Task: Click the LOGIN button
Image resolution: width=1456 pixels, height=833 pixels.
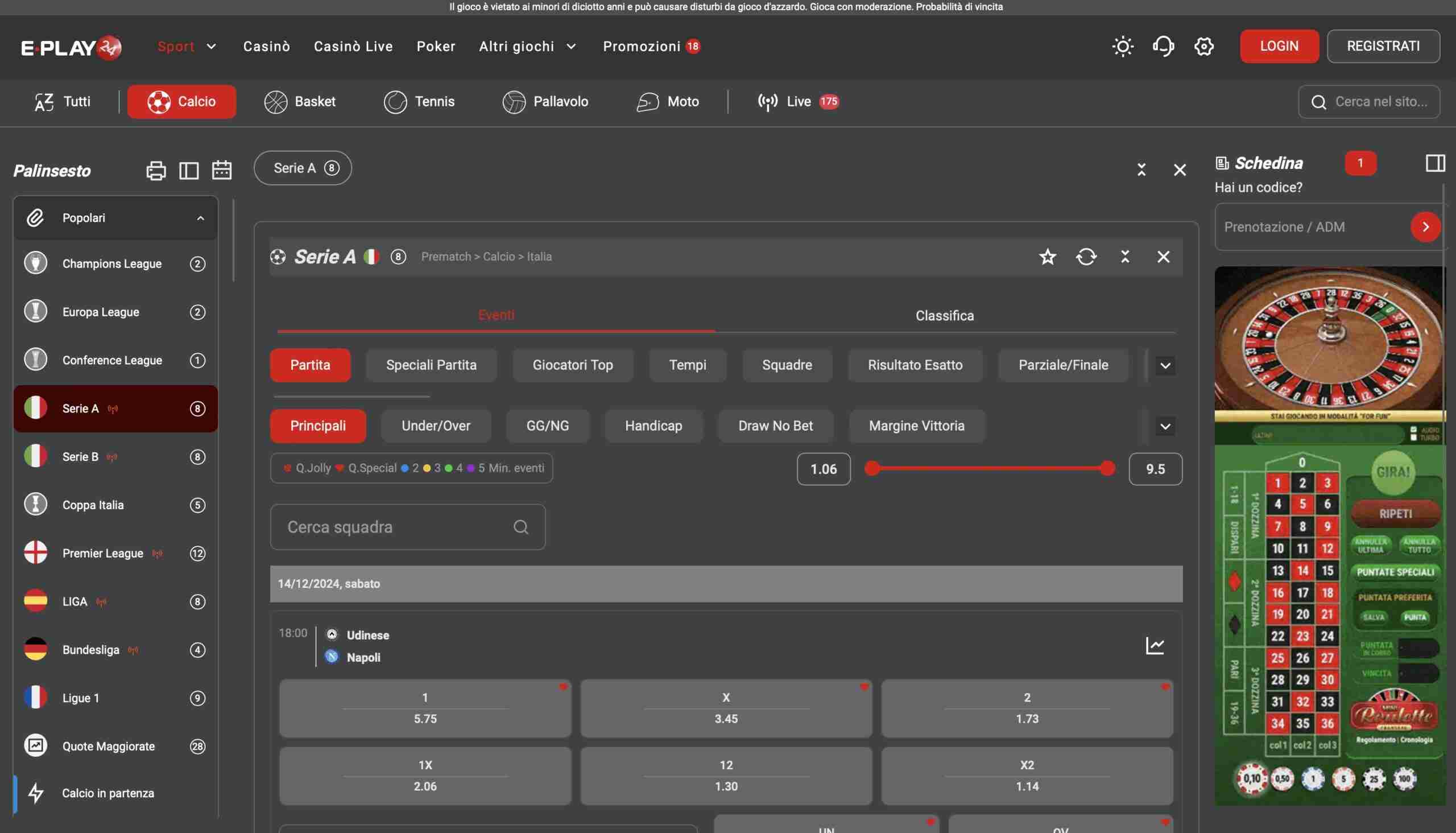Action: pos(1279,46)
